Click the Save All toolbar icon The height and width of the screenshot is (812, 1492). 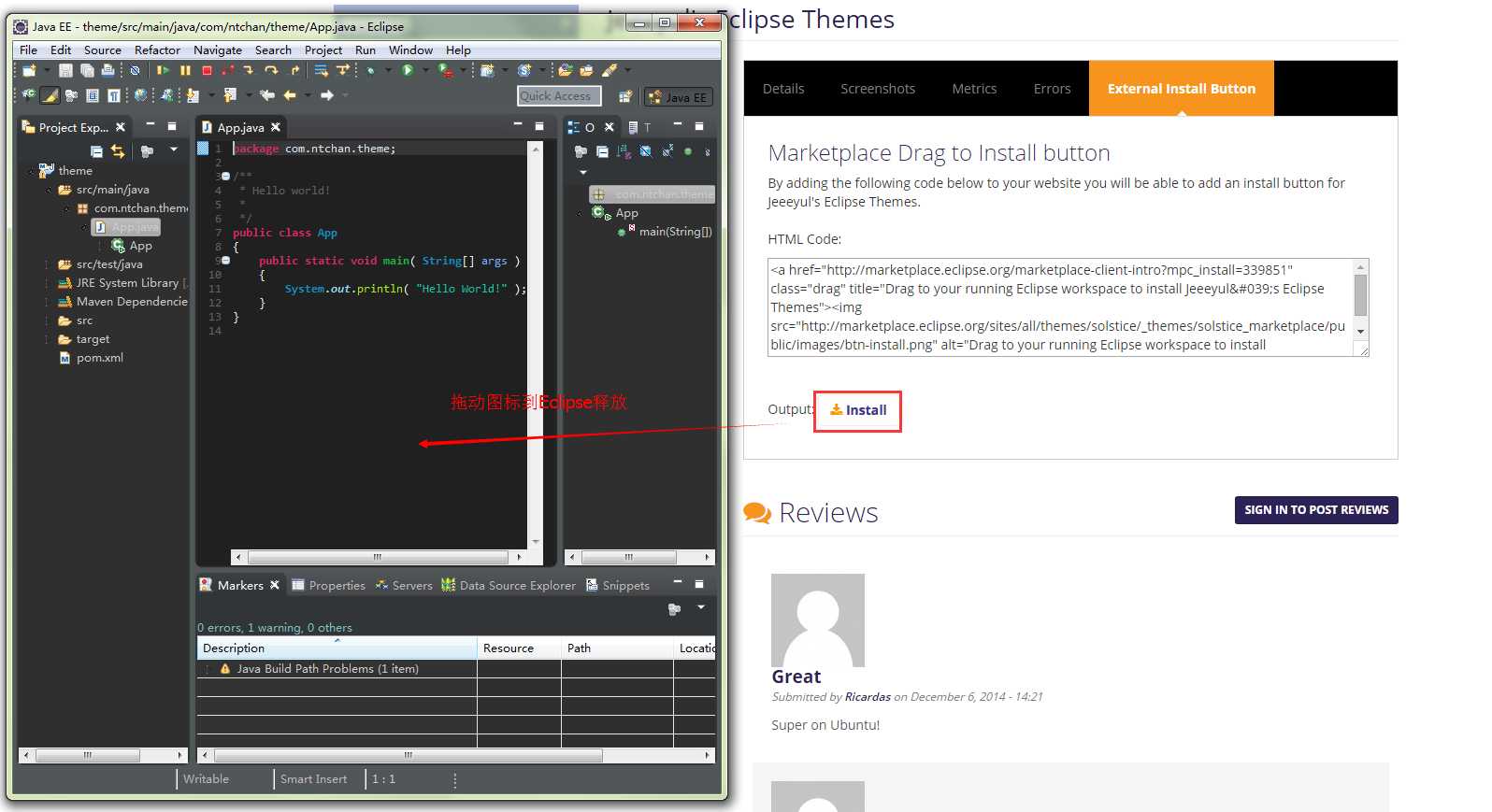click(x=87, y=70)
